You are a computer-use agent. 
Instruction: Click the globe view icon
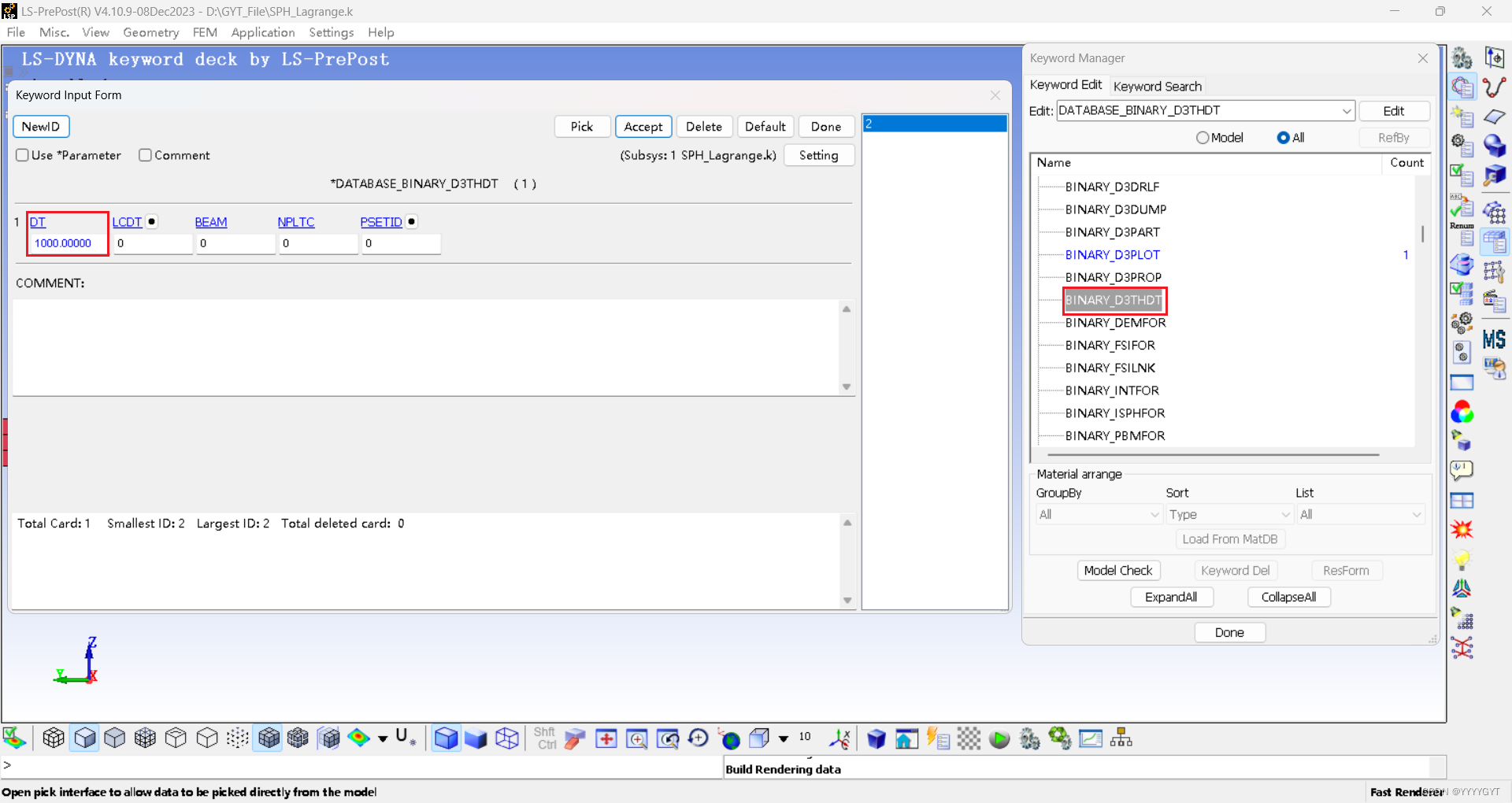point(729,738)
